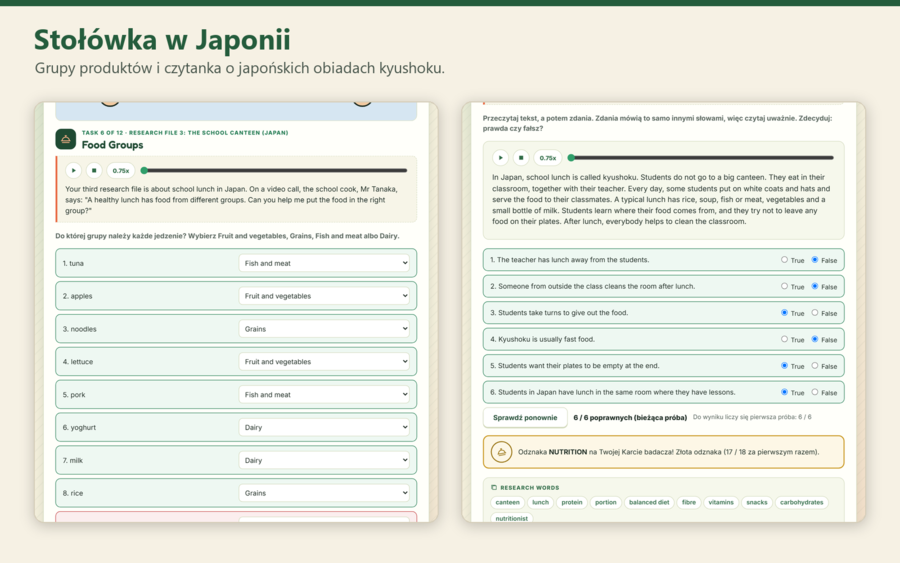Open the food group dropdown for lettuce
The image size is (900, 563).
pos(324,362)
